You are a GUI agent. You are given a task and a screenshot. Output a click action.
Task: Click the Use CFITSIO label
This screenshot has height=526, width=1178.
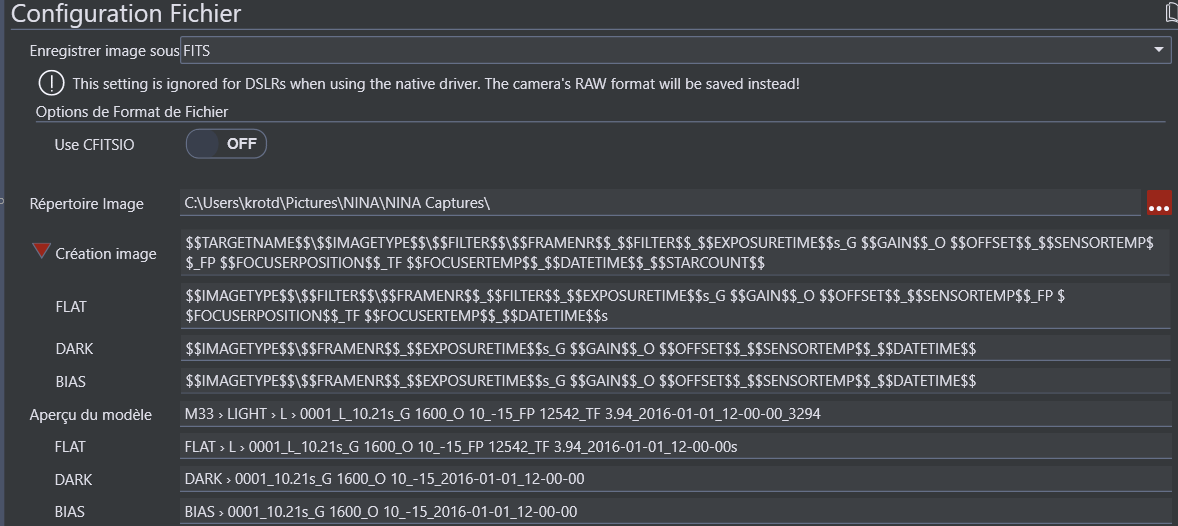point(94,145)
